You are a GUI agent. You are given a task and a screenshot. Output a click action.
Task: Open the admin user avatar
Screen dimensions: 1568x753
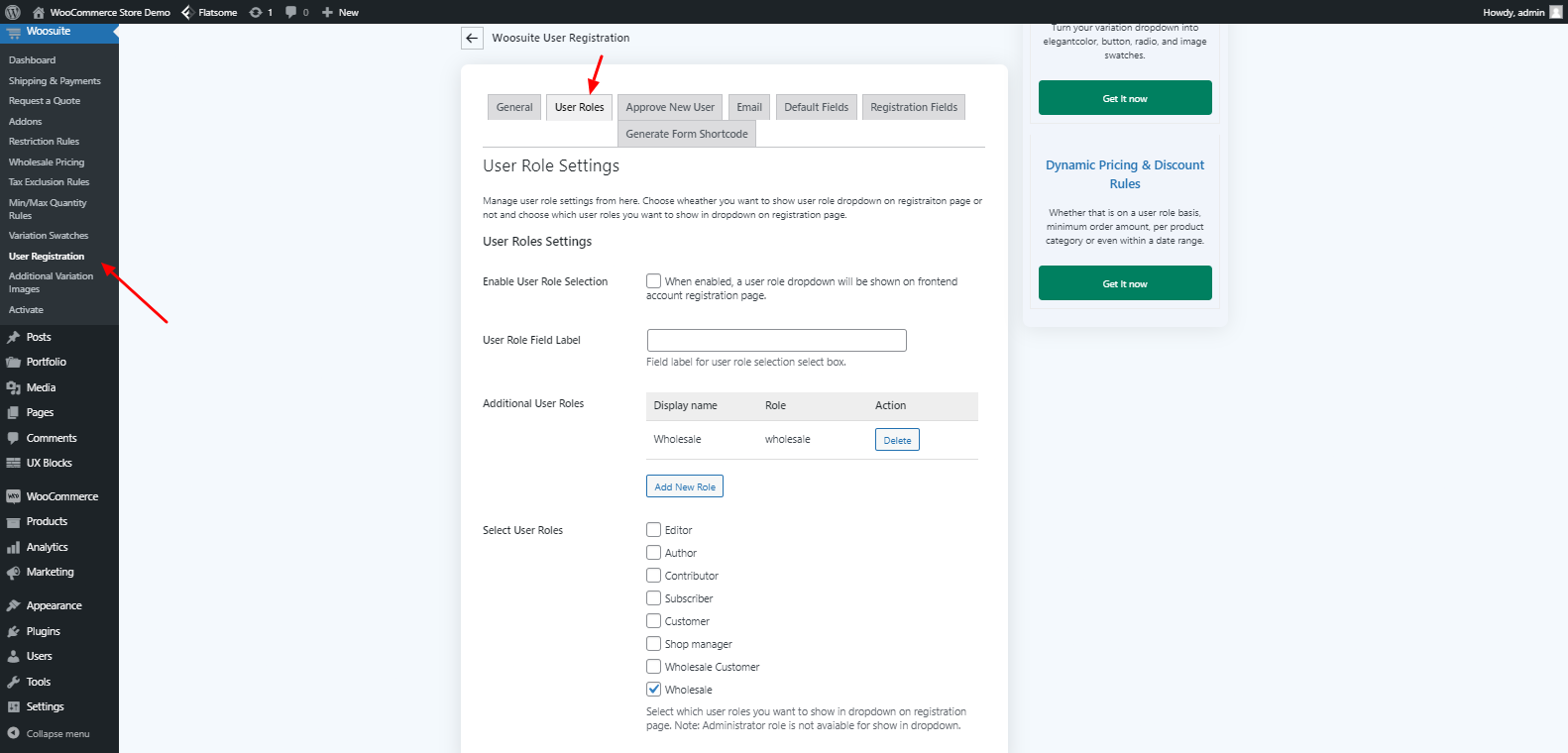(x=1555, y=12)
